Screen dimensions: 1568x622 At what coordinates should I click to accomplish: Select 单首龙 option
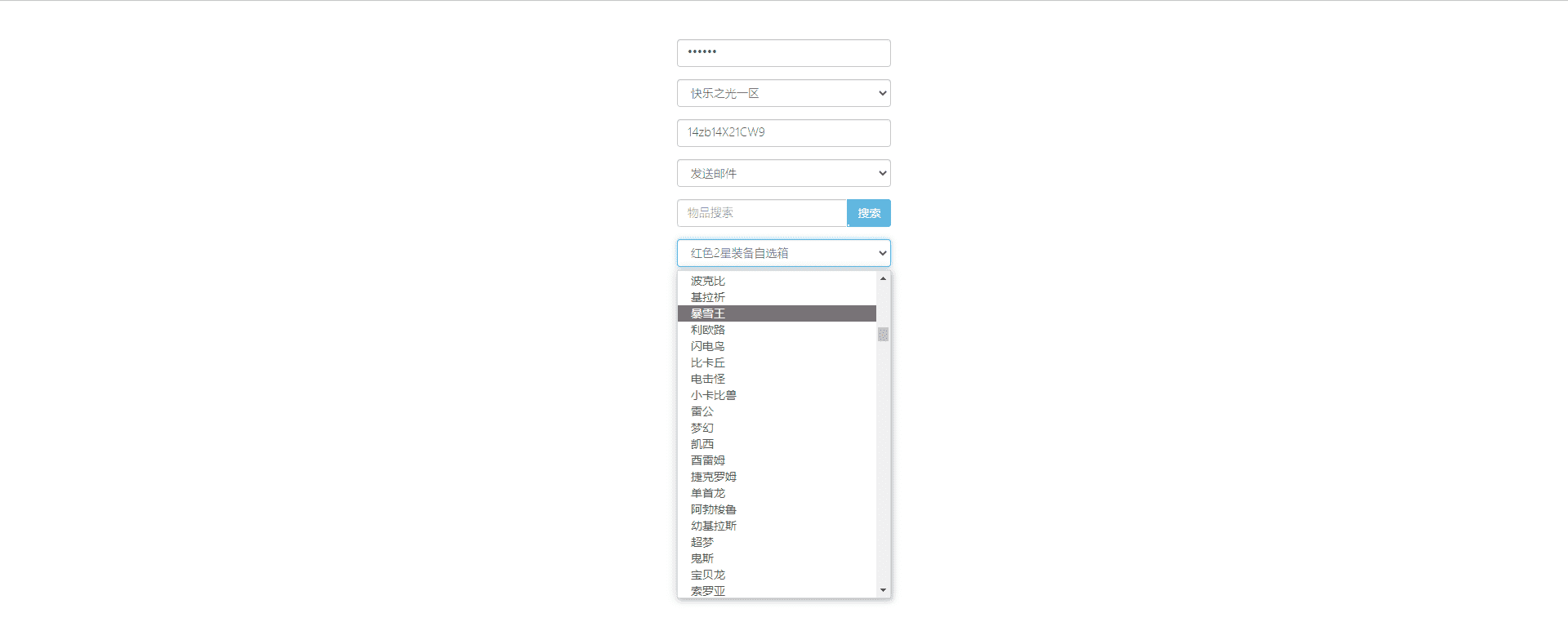coord(777,493)
